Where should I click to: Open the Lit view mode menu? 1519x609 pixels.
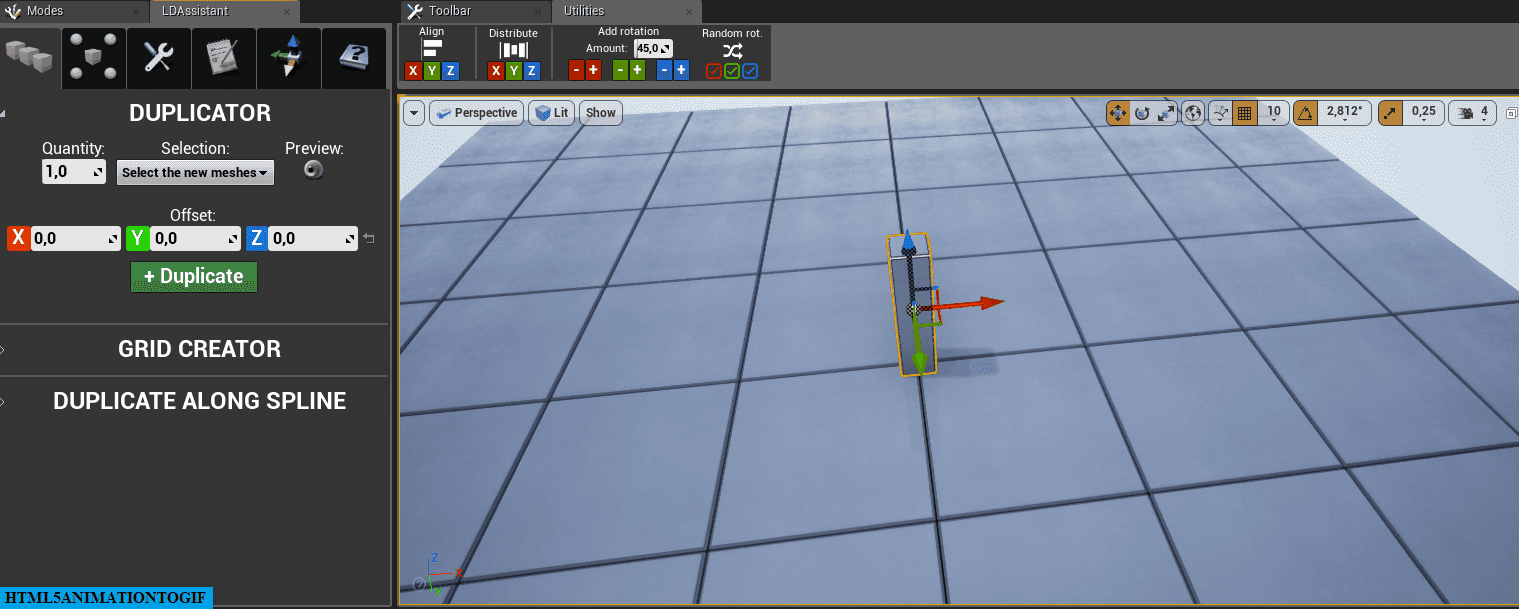tap(551, 113)
